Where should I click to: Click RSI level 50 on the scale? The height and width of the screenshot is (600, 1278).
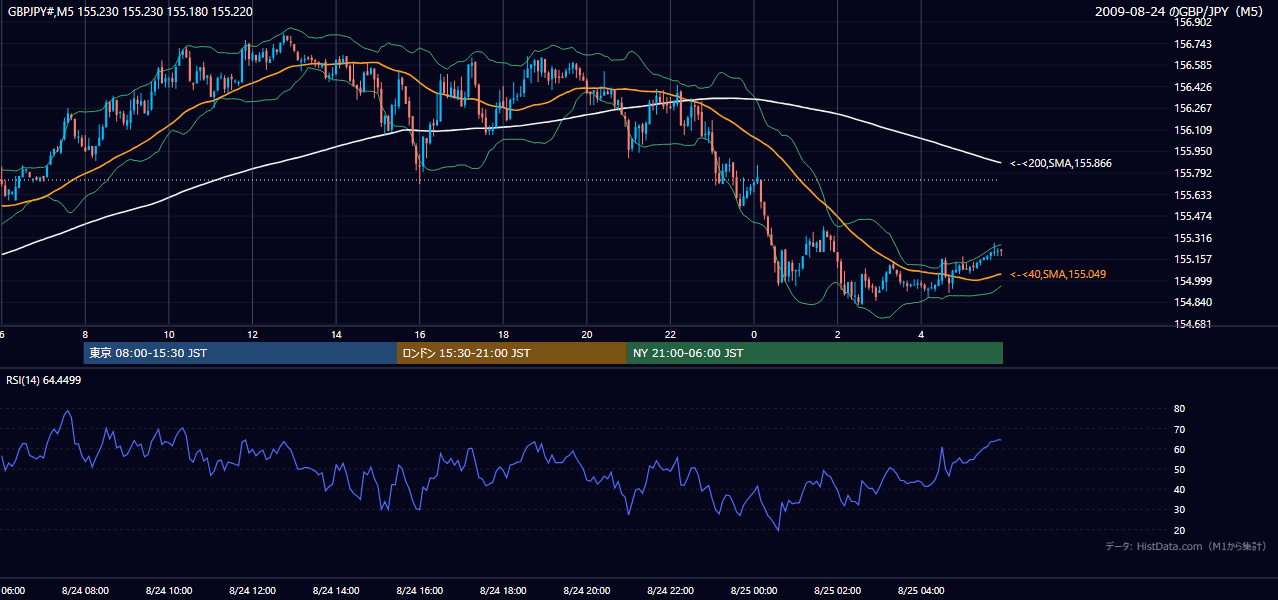(1179, 469)
